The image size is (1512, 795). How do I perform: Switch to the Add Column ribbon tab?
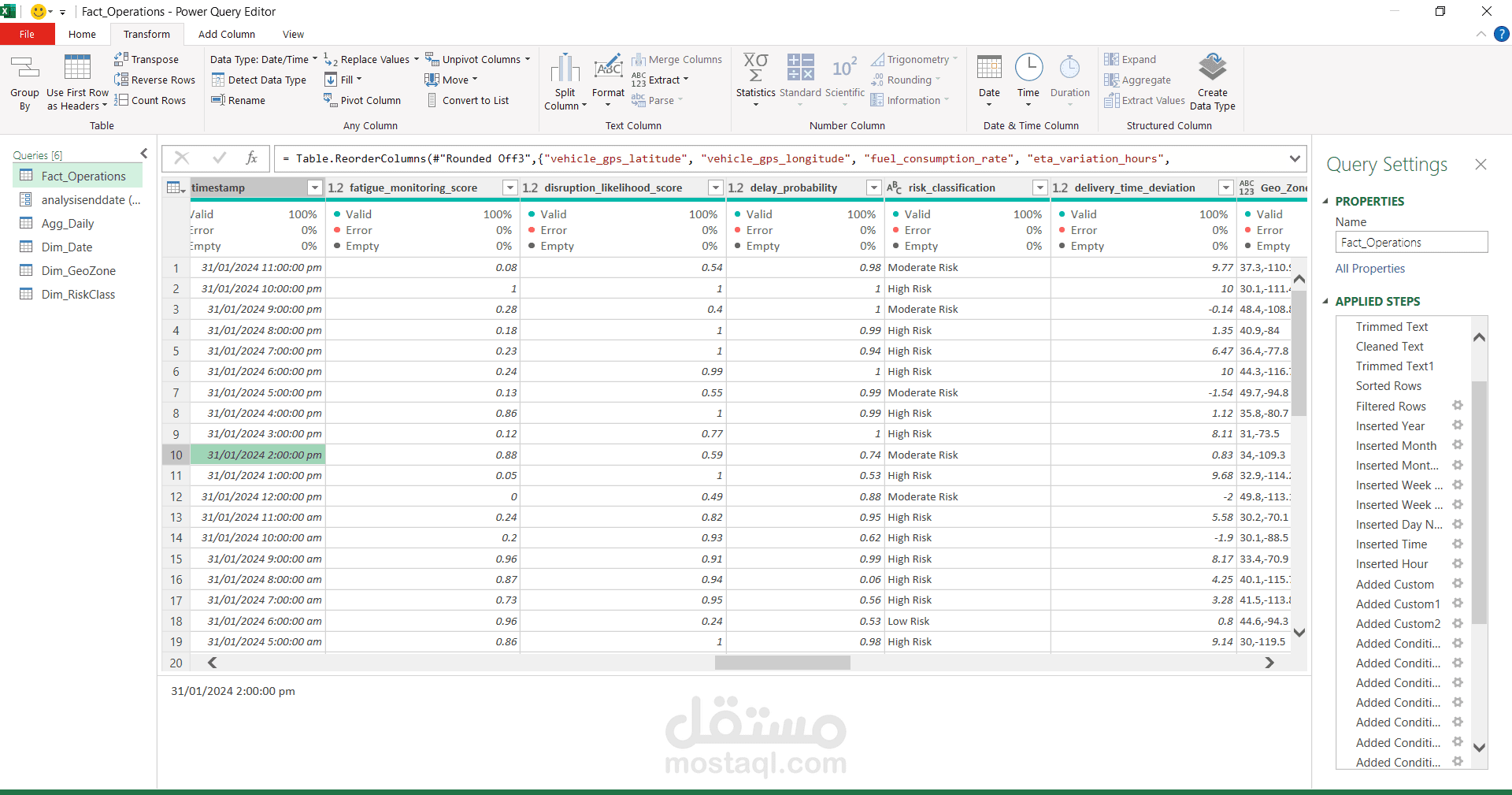[x=226, y=34]
